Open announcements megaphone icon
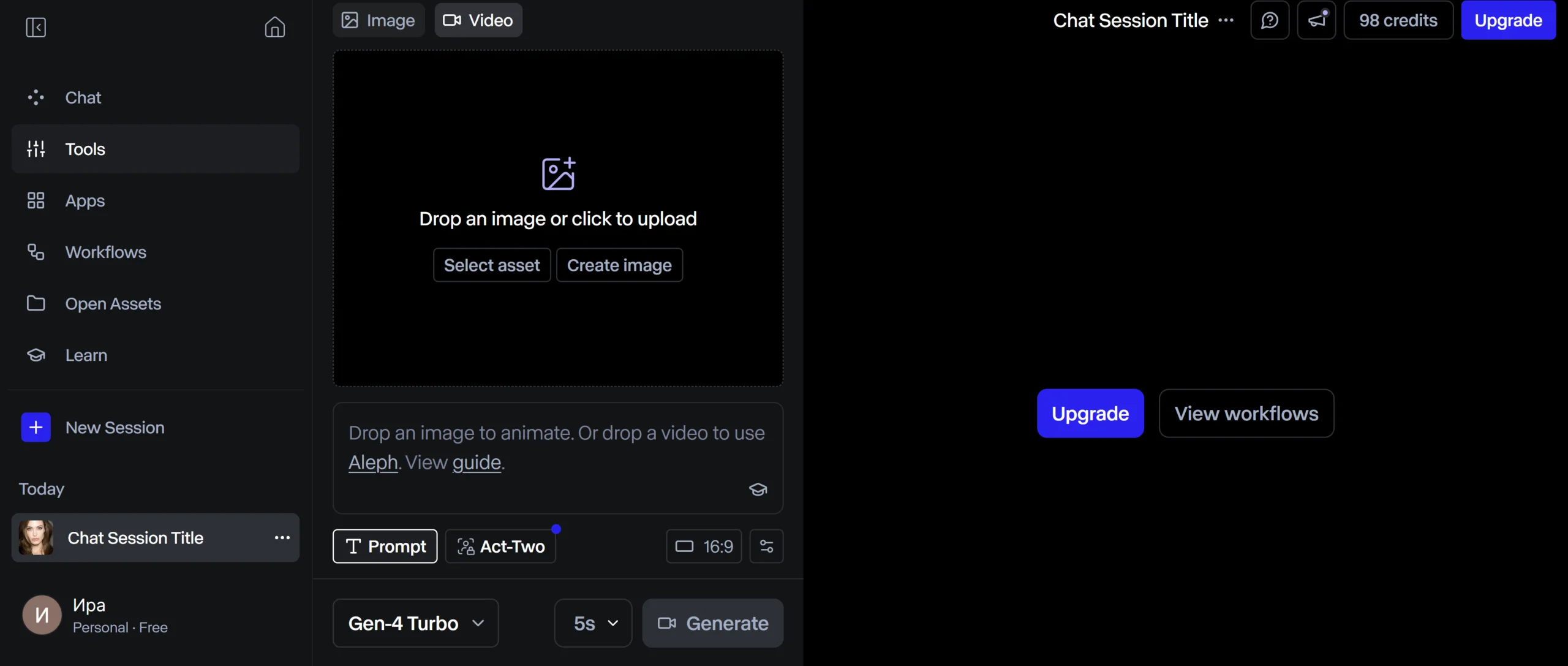The image size is (1568, 666). coord(1316,20)
